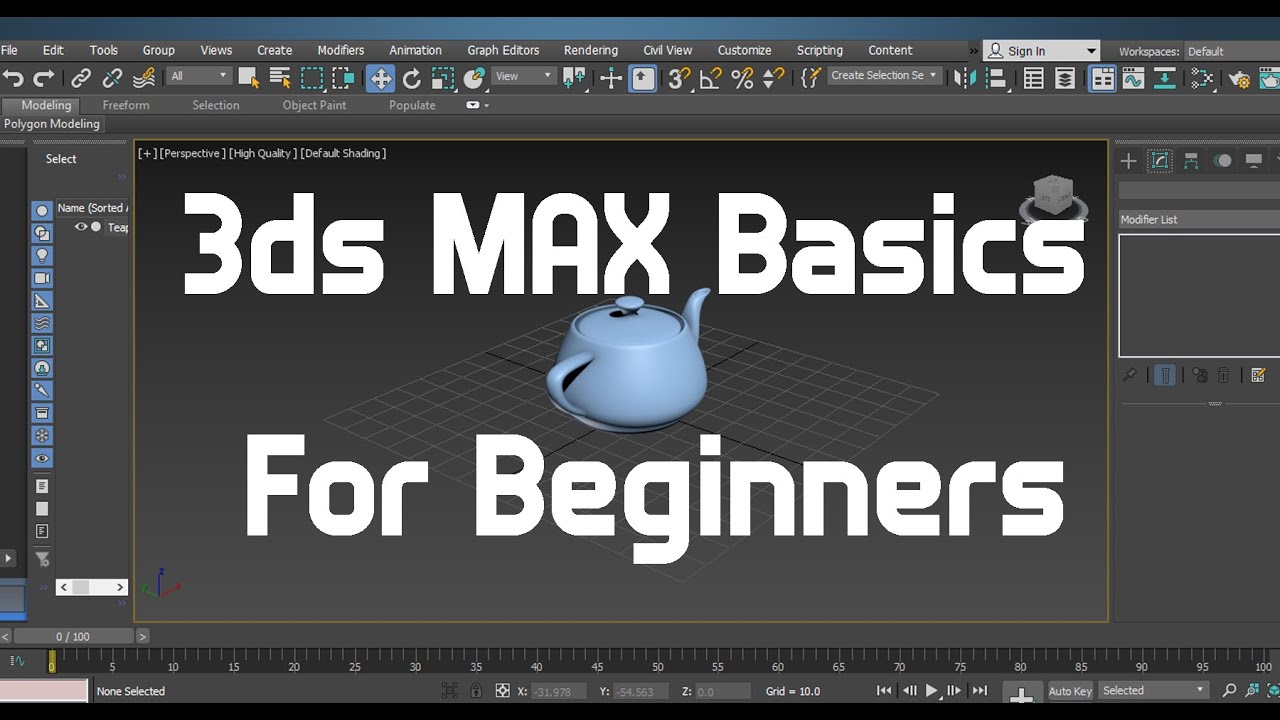
Task: Toggle Selection Lock padlock icon
Action: pos(476,690)
